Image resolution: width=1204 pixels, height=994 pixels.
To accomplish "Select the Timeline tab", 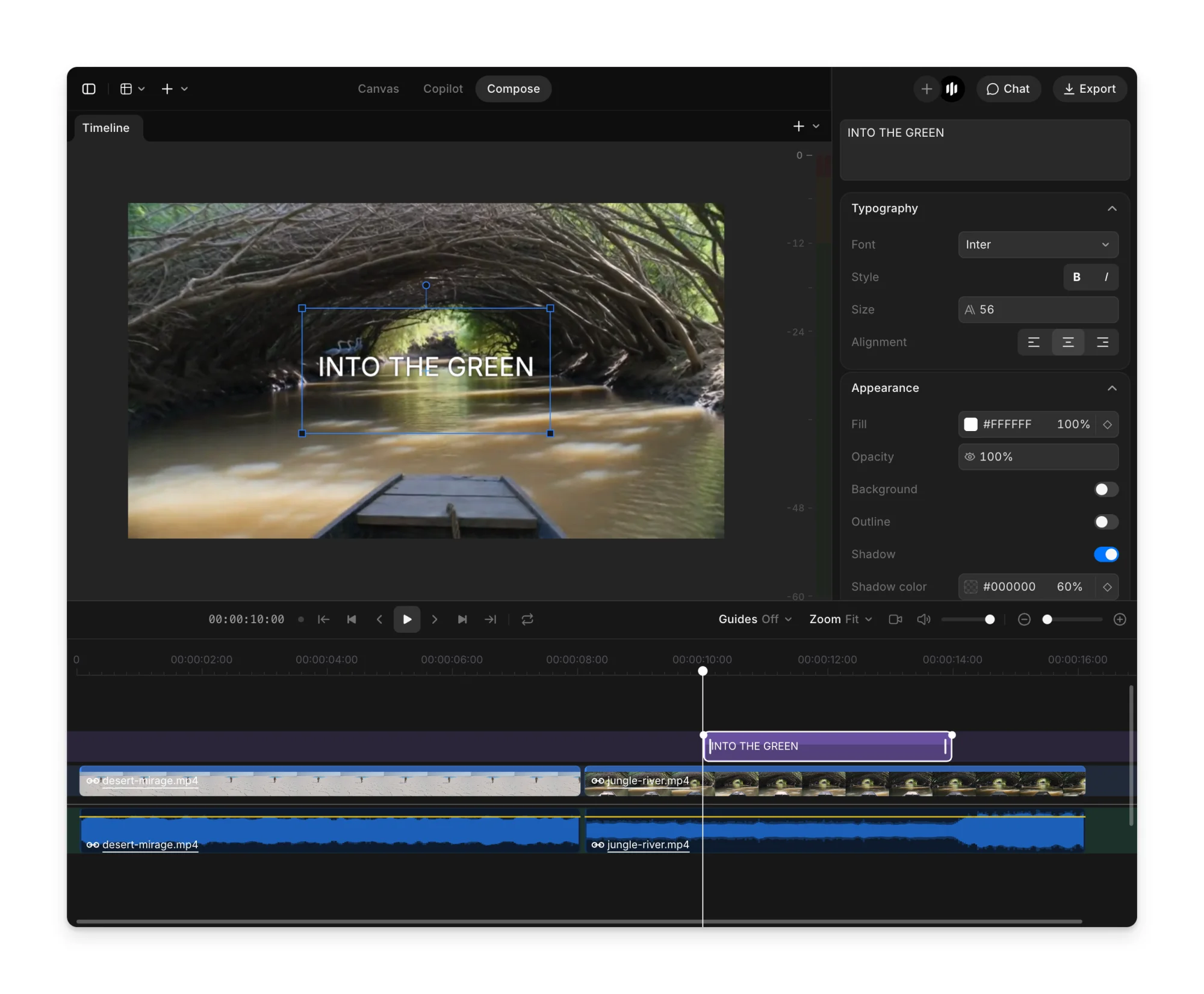I will pos(106,128).
